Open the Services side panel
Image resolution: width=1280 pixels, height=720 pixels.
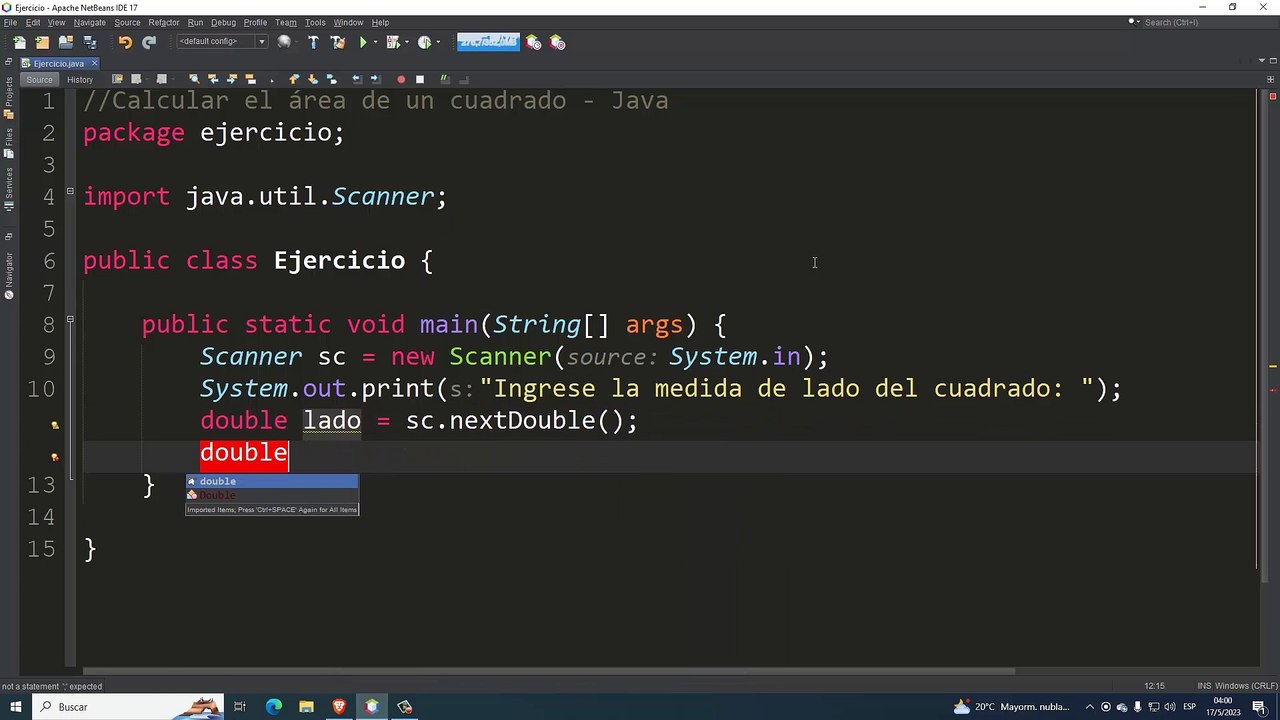point(9,189)
